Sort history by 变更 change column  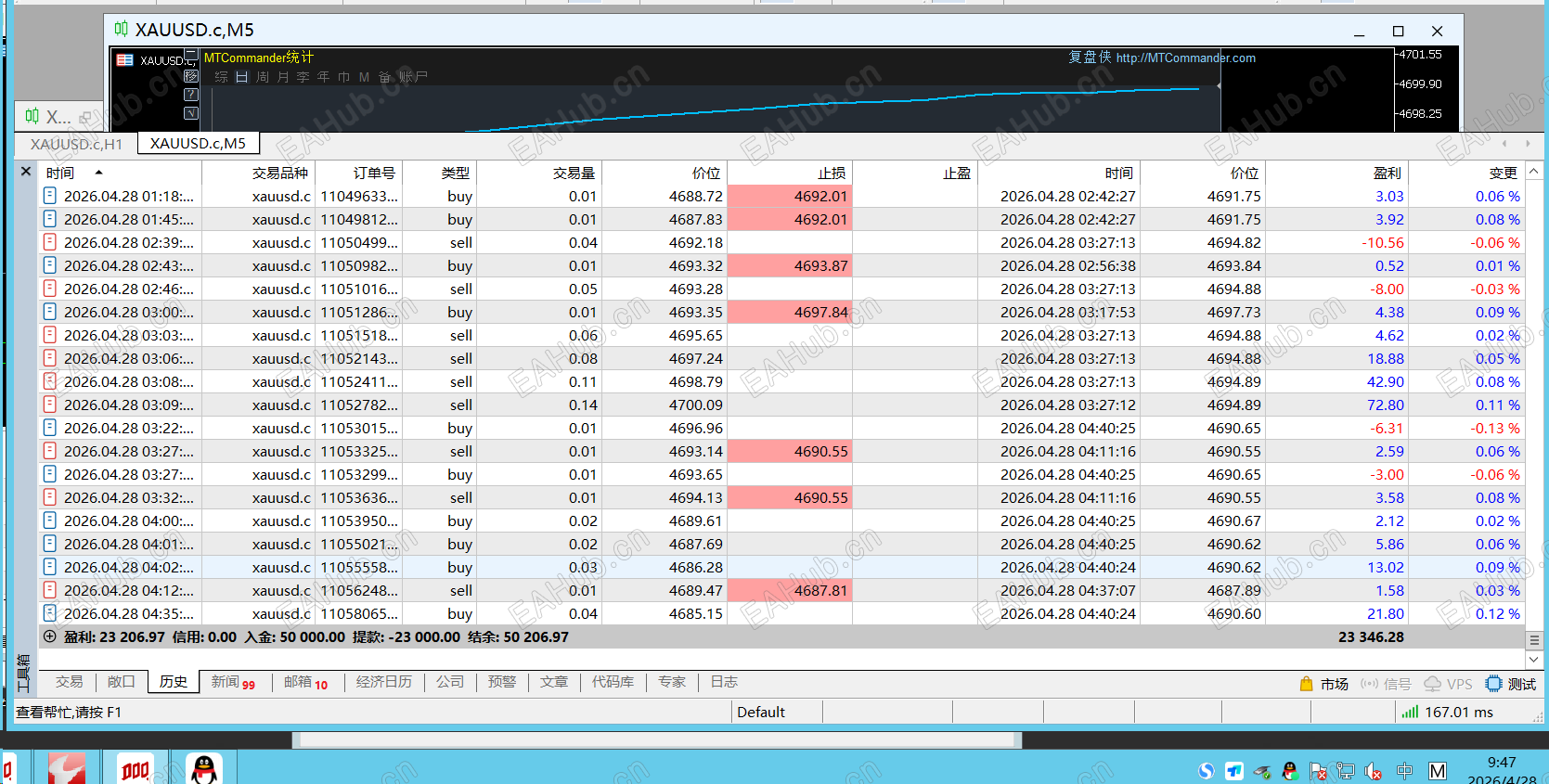pyautogui.click(x=1466, y=173)
